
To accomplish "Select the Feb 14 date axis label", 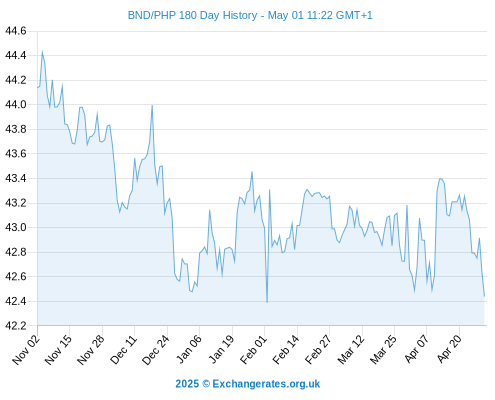I will click(x=286, y=349).
